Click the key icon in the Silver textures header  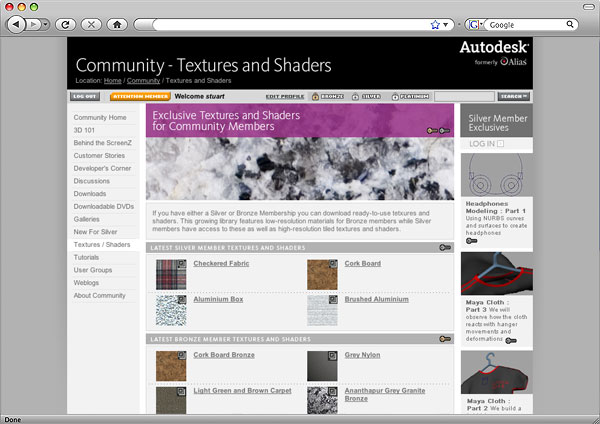pyautogui.click(x=444, y=247)
